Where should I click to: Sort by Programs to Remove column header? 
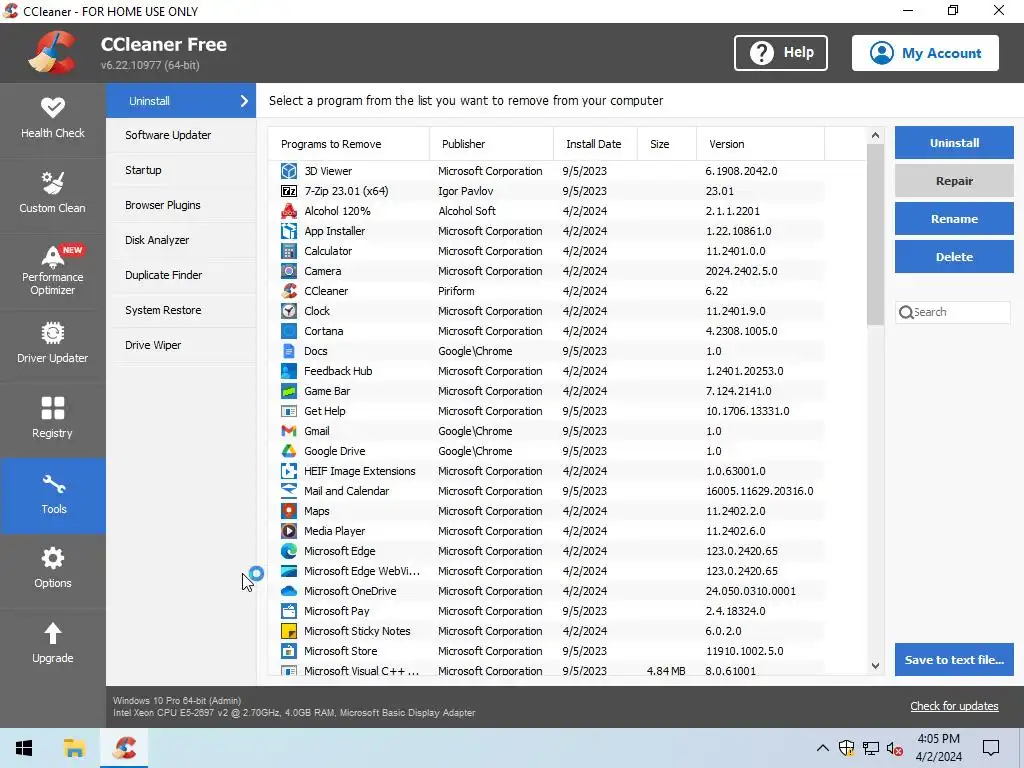(x=349, y=144)
